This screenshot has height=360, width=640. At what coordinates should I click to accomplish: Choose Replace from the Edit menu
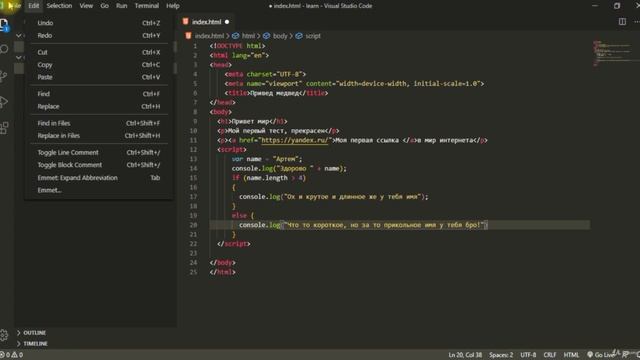pyautogui.click(x=99, y=107)
